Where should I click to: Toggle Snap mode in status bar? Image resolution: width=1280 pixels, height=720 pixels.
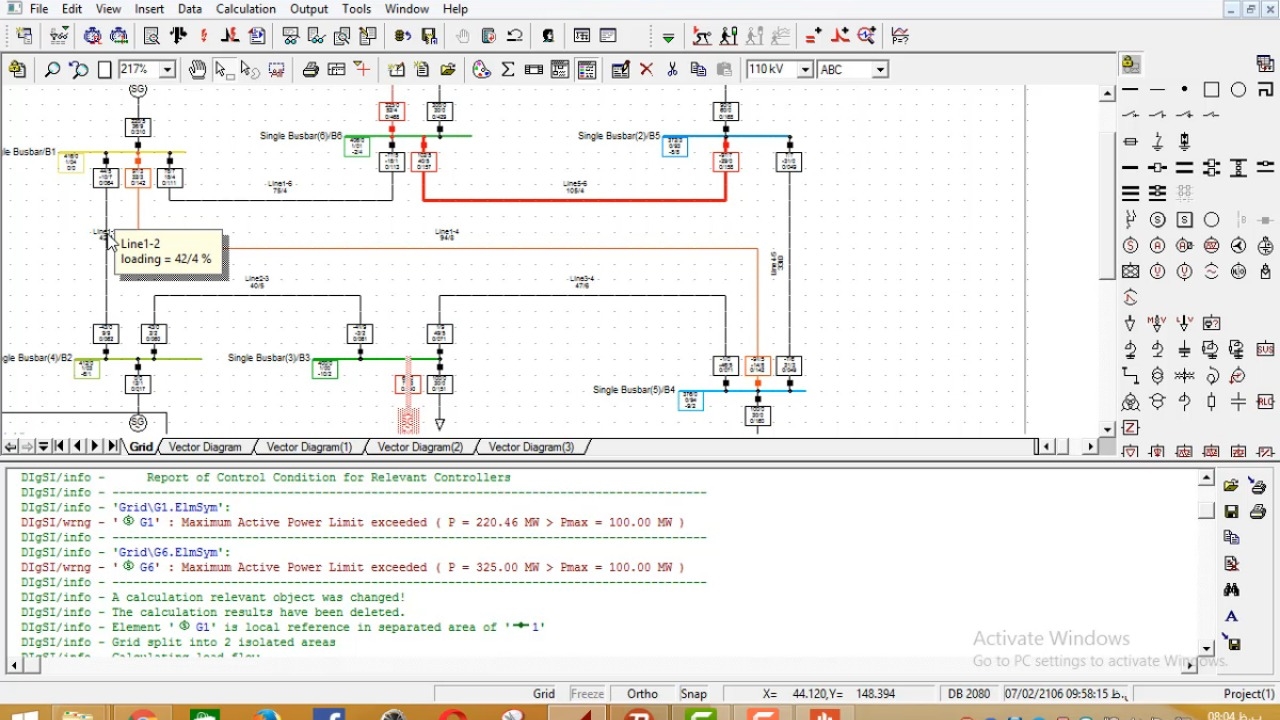tap(693, 694)
